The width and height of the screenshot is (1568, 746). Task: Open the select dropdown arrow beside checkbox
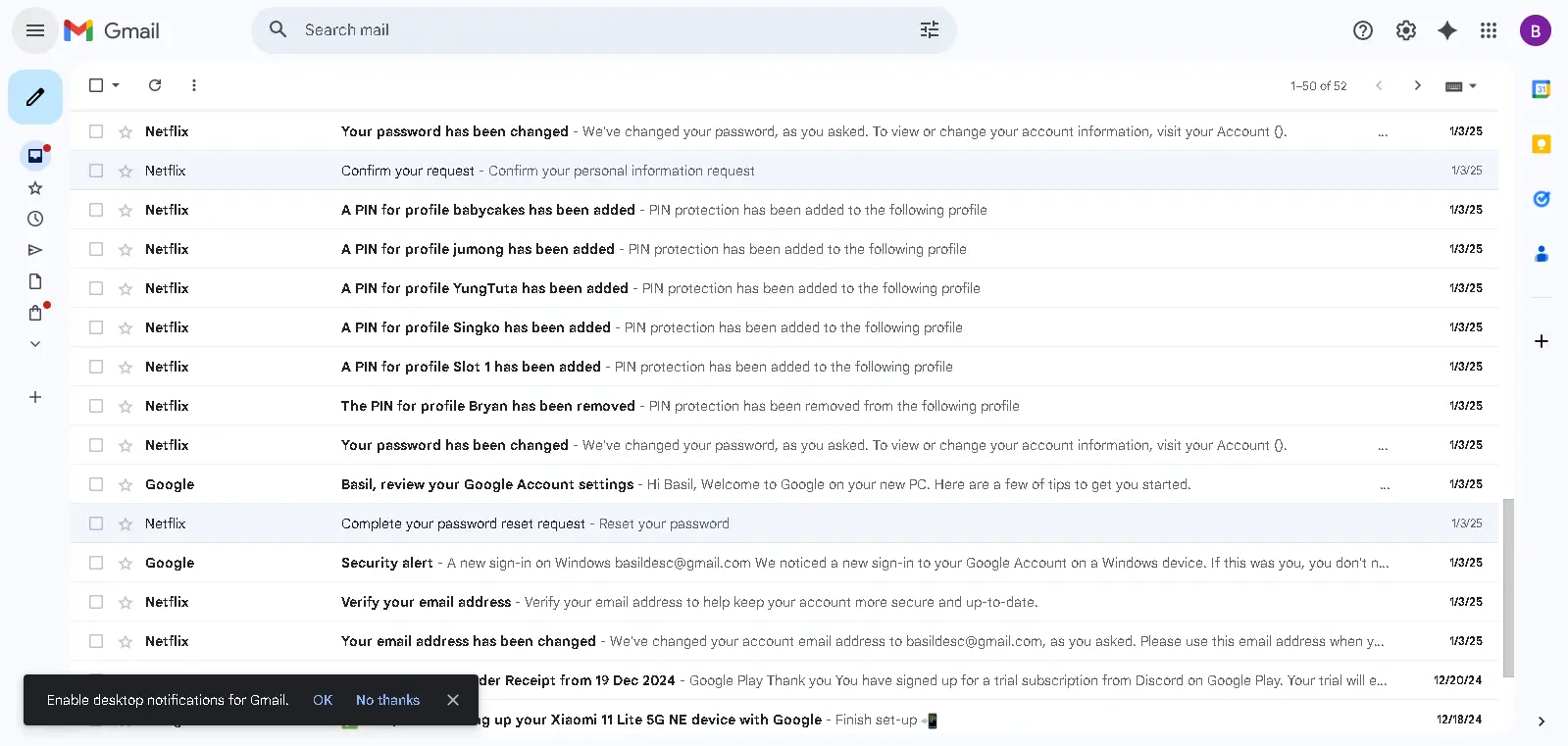[x=116, y=85]
